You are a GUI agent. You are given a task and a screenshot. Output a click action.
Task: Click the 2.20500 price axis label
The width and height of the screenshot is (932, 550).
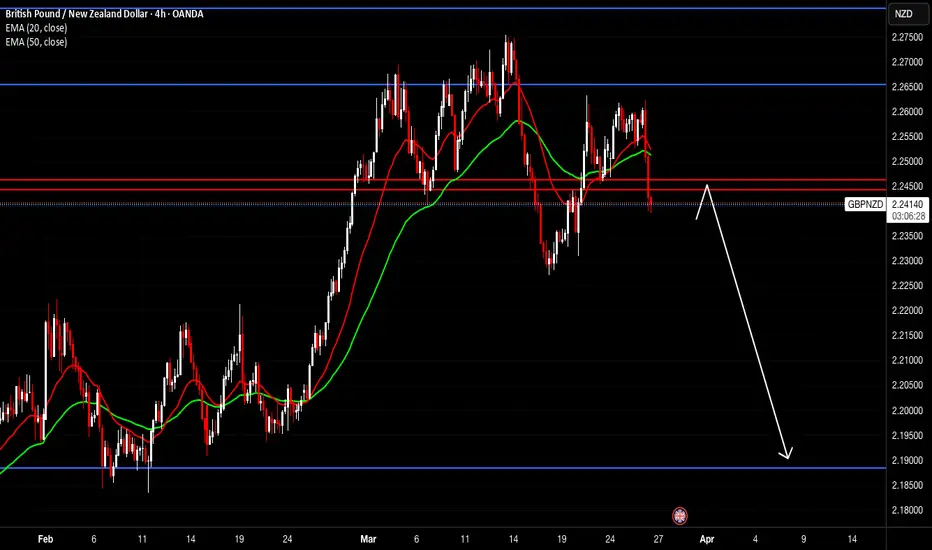[907, 385]
